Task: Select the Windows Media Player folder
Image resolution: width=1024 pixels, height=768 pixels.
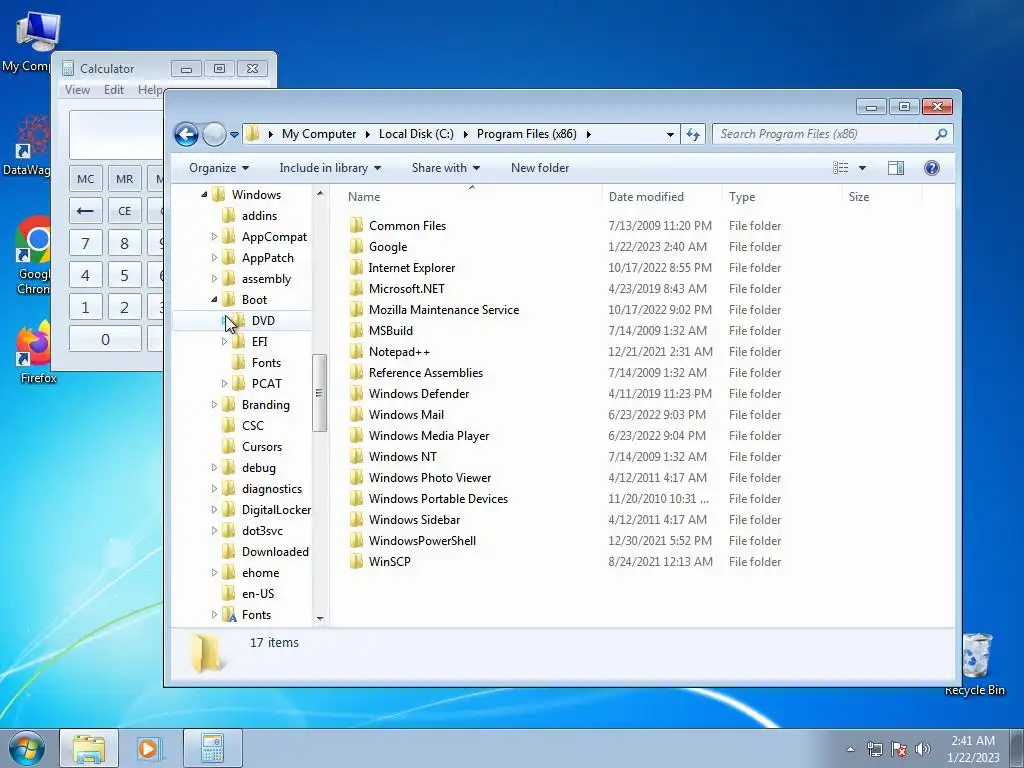Action: pos(428,436)
